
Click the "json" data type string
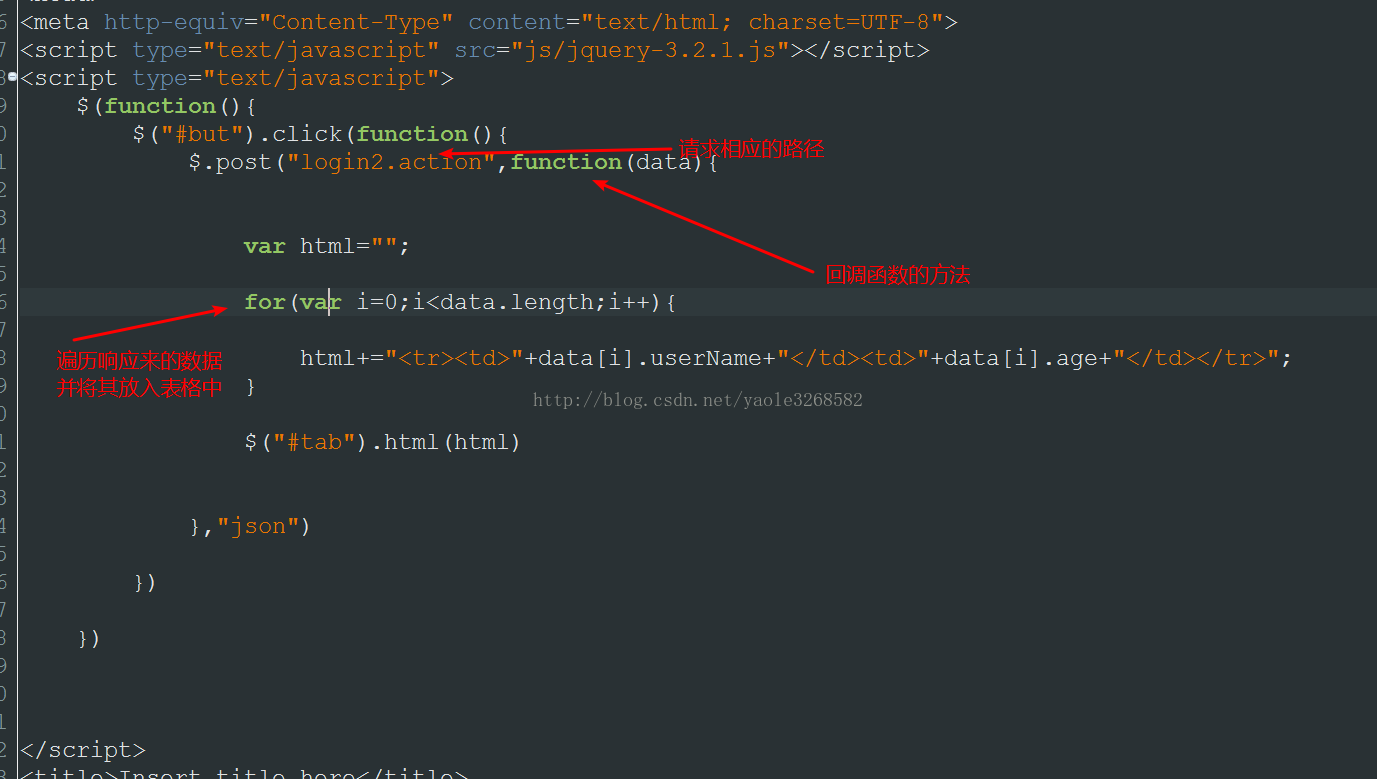(258, 526)
